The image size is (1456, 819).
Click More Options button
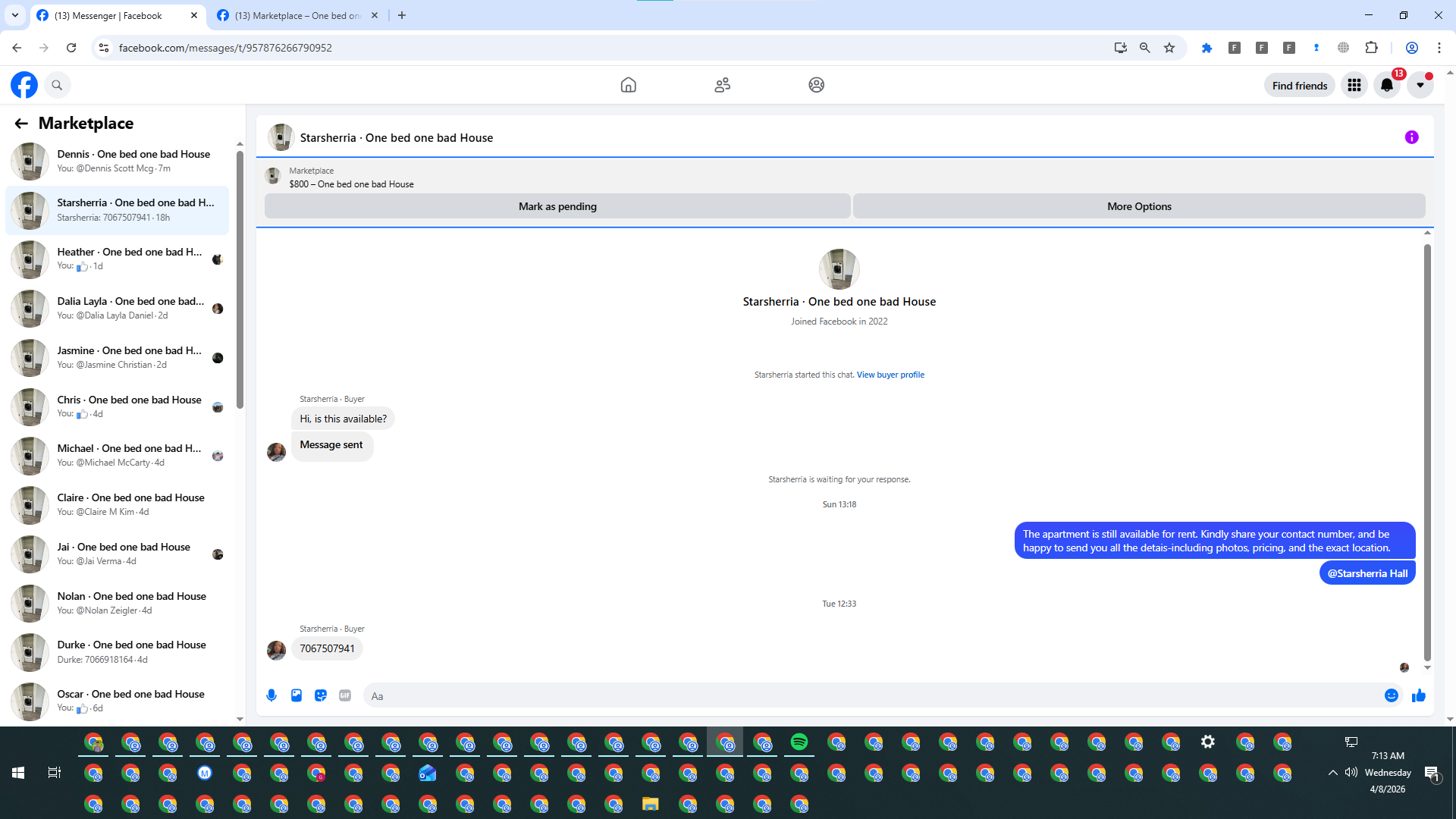1138,206
